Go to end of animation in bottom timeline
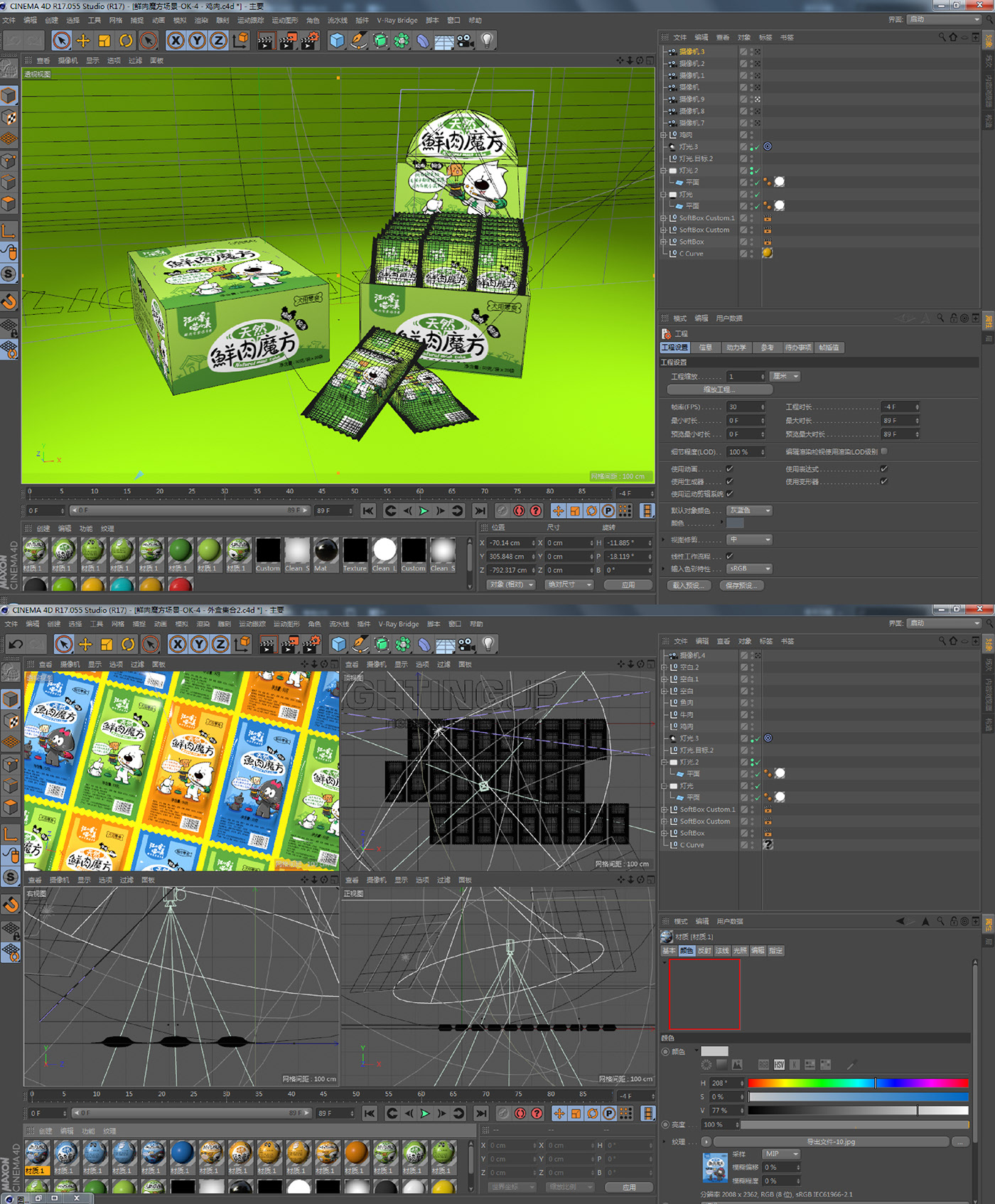995x1204 pixels. [482, 1113]
